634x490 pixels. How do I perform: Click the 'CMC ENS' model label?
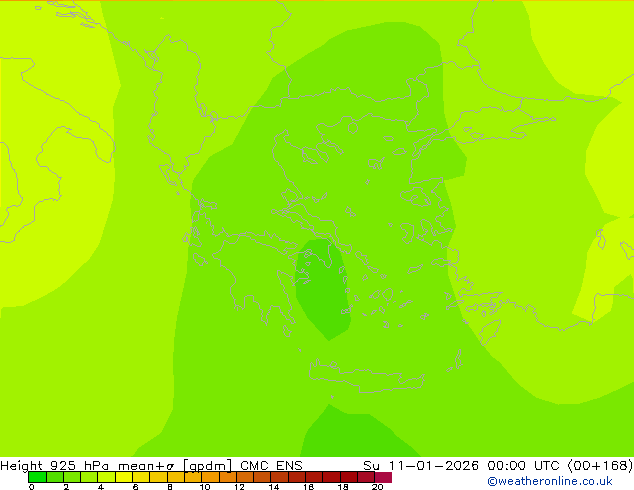271,465
